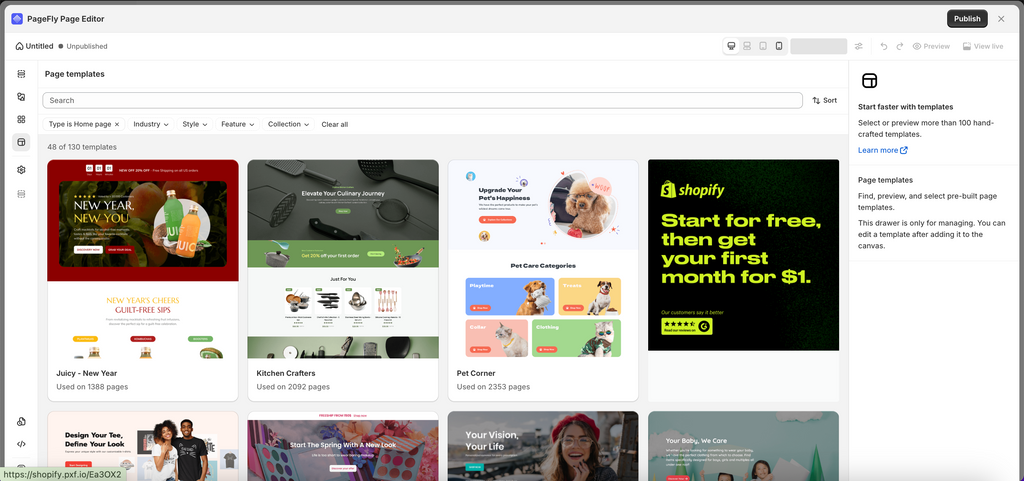Expand the Industry filter dropdown

coord(151,124)
